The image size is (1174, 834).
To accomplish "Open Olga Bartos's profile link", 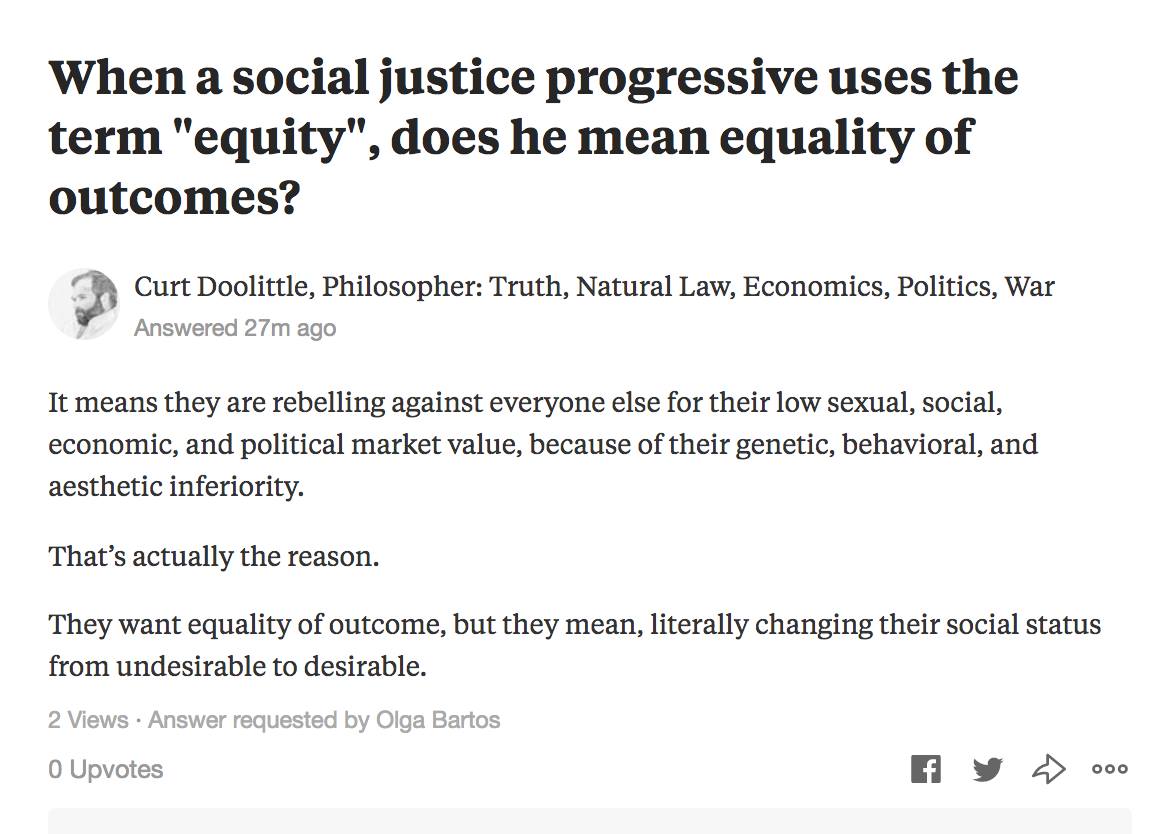I will (437, 719).
